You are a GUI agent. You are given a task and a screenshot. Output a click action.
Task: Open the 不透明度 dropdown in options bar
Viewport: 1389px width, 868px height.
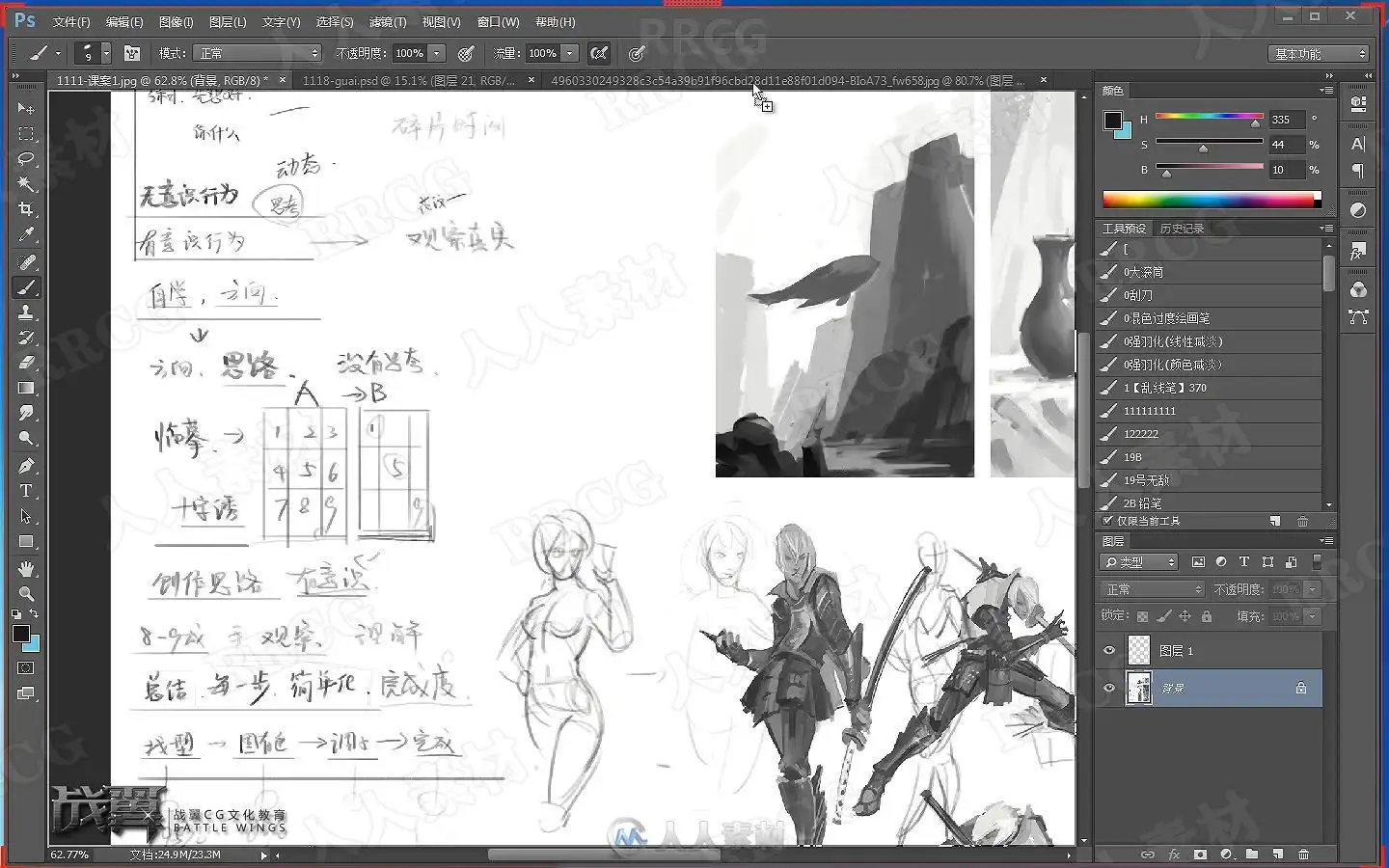[x=437, y=53]
